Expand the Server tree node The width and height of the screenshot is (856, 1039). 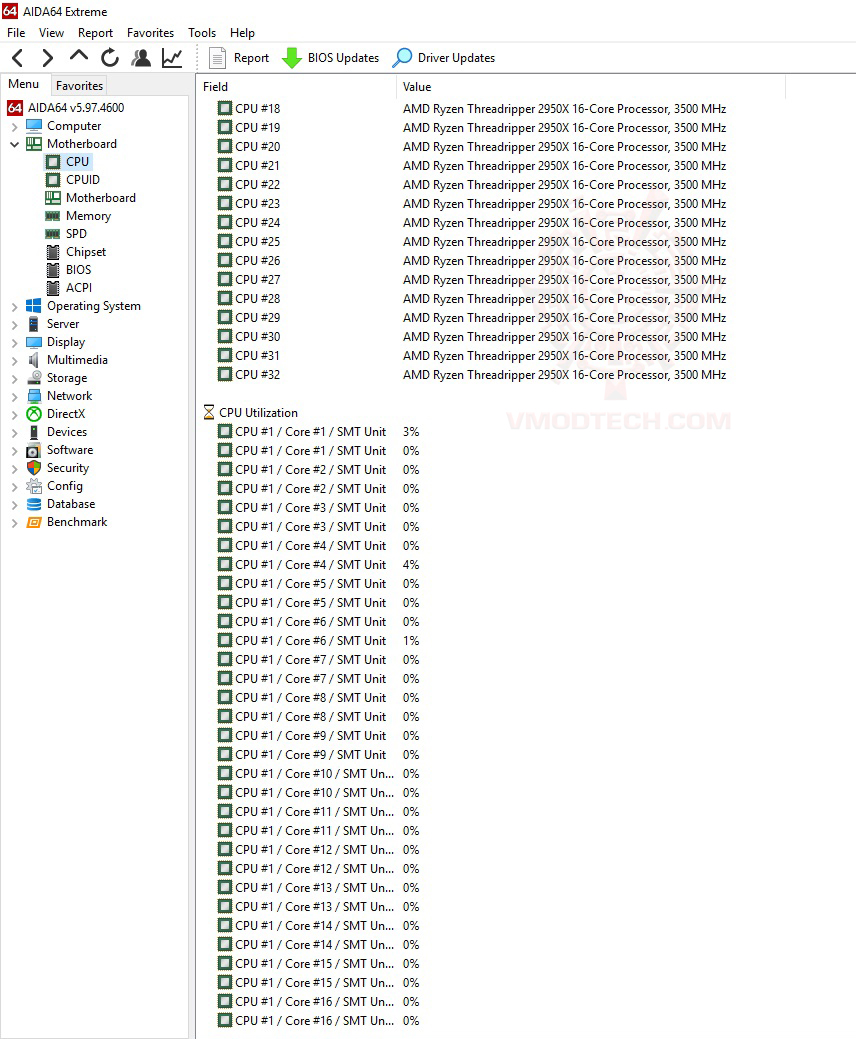click(x=15, y=324)
